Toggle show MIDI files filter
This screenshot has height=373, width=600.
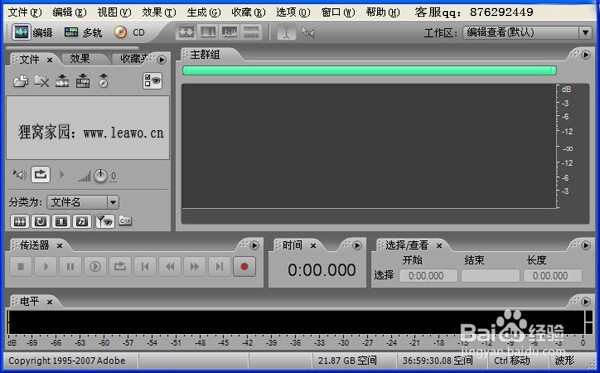(x=82, y=221)
